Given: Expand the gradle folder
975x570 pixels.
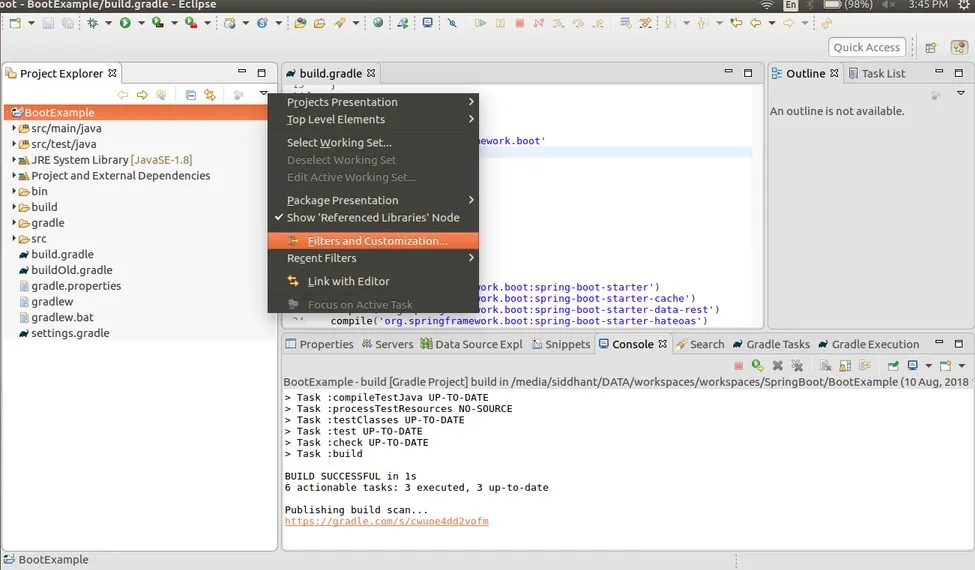Looking at the screenshot, I should [x=14, y=222].
